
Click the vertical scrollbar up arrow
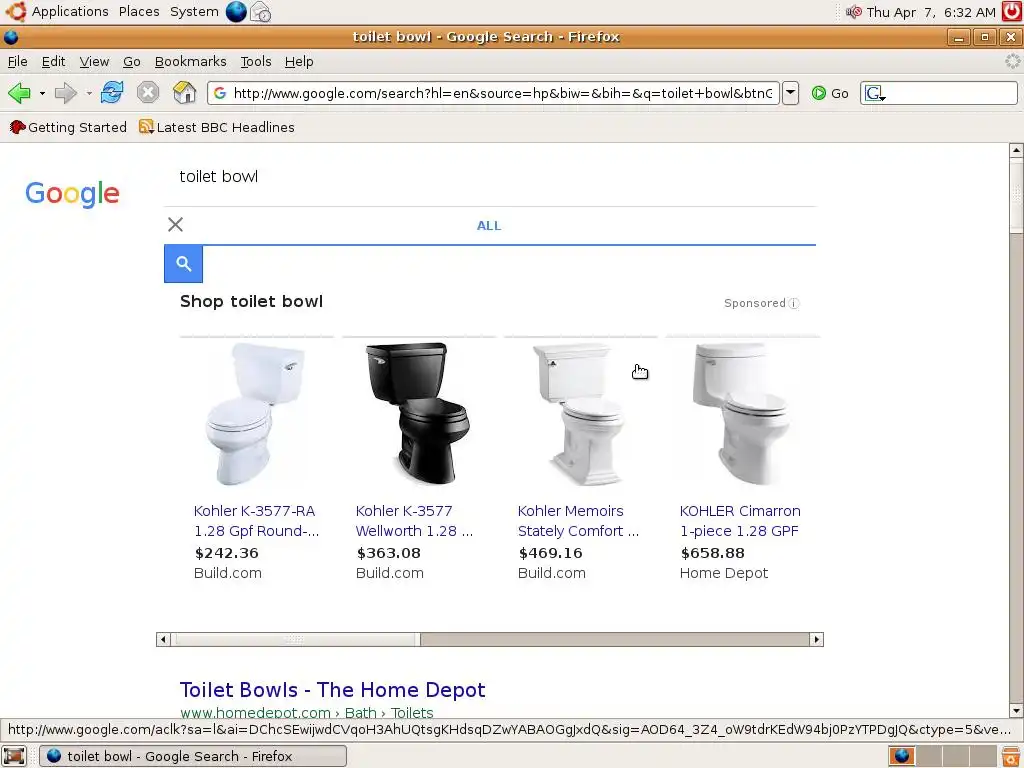click(x=1016, y=150)
